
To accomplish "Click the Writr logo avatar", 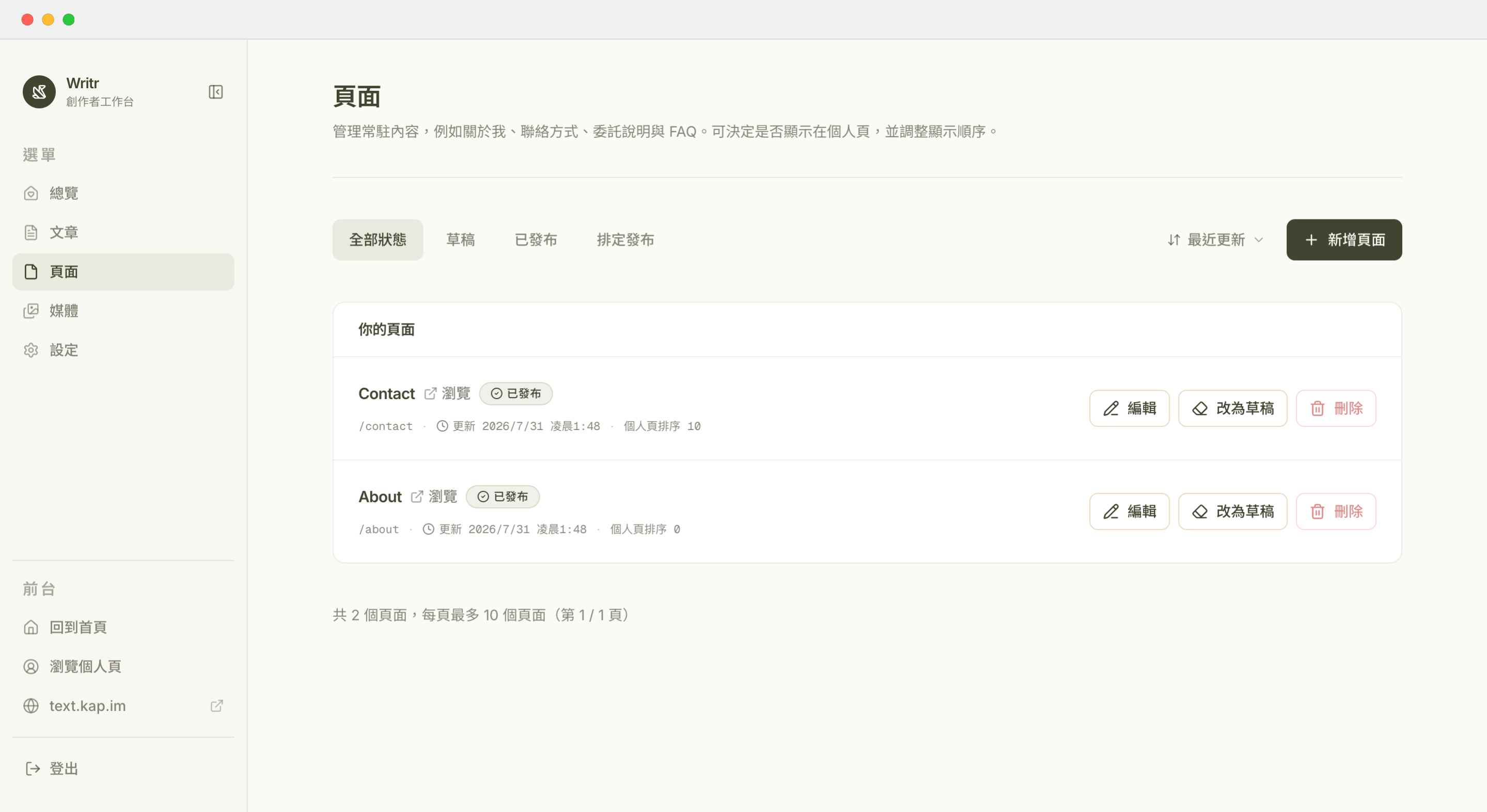I will click(x=39, y=92).
